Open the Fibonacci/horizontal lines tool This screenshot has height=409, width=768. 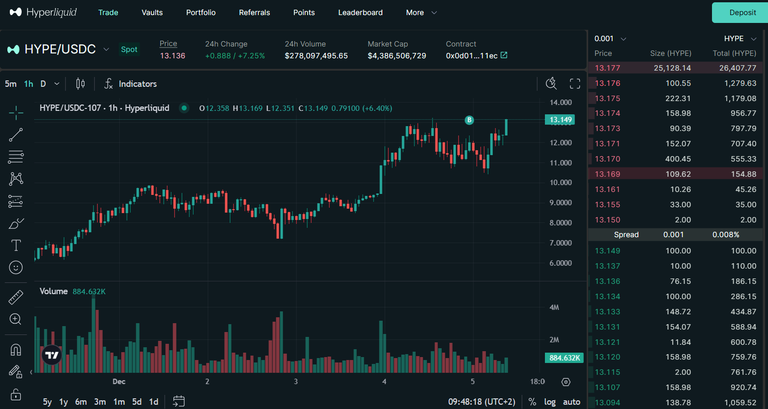click(16, 157)
